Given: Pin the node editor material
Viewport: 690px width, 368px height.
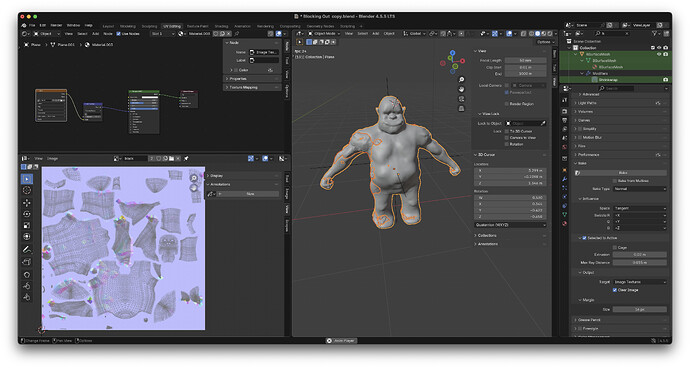Looking at the screenshot, I should [x=237, y=33].
